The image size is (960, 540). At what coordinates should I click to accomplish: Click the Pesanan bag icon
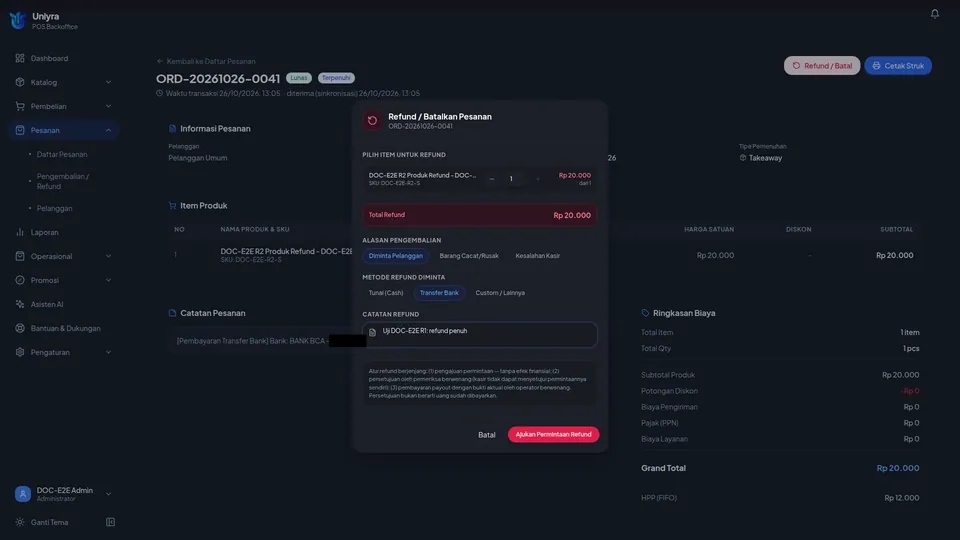pos(20,130)
